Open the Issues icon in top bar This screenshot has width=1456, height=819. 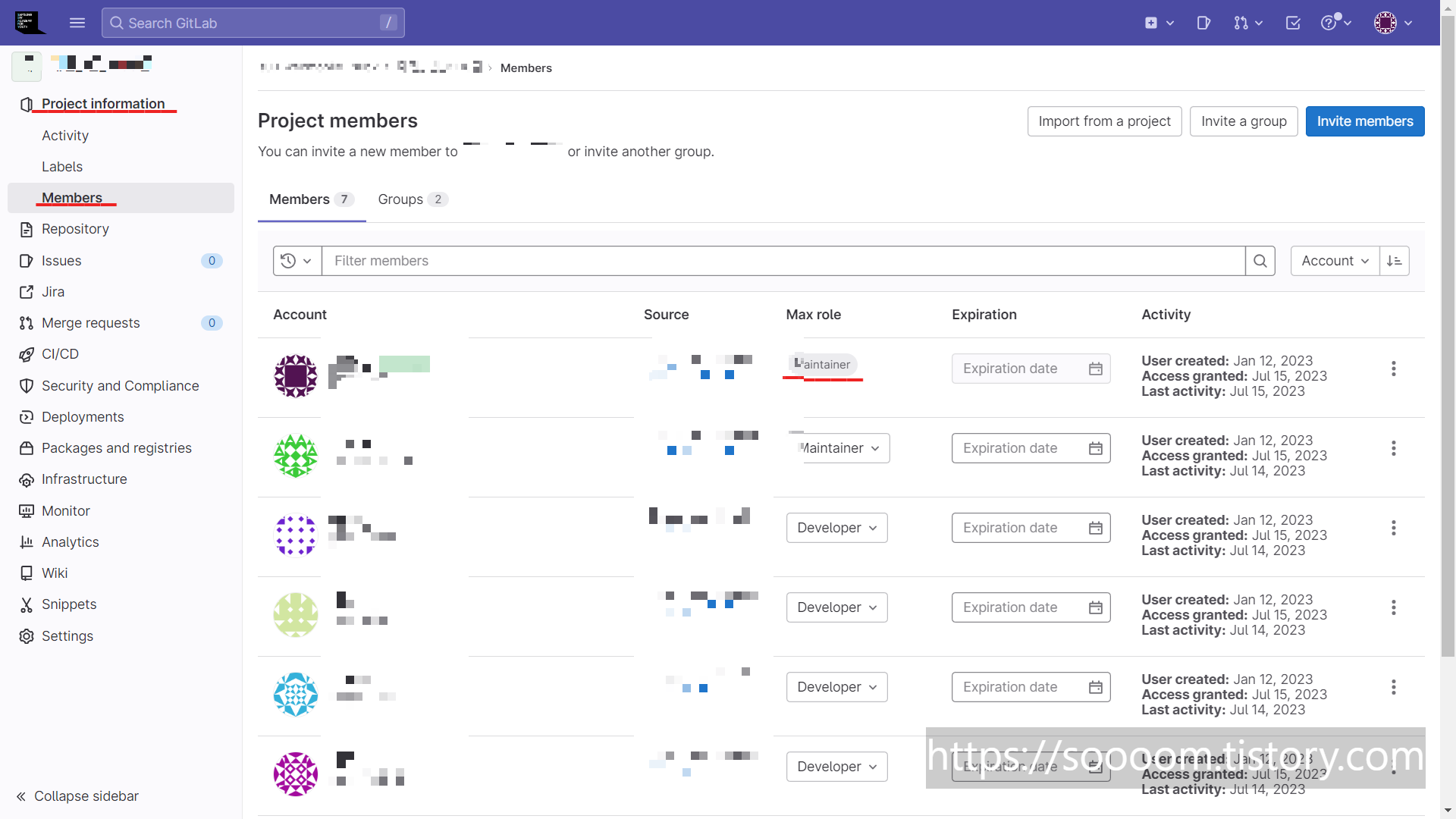(1203, 23)
